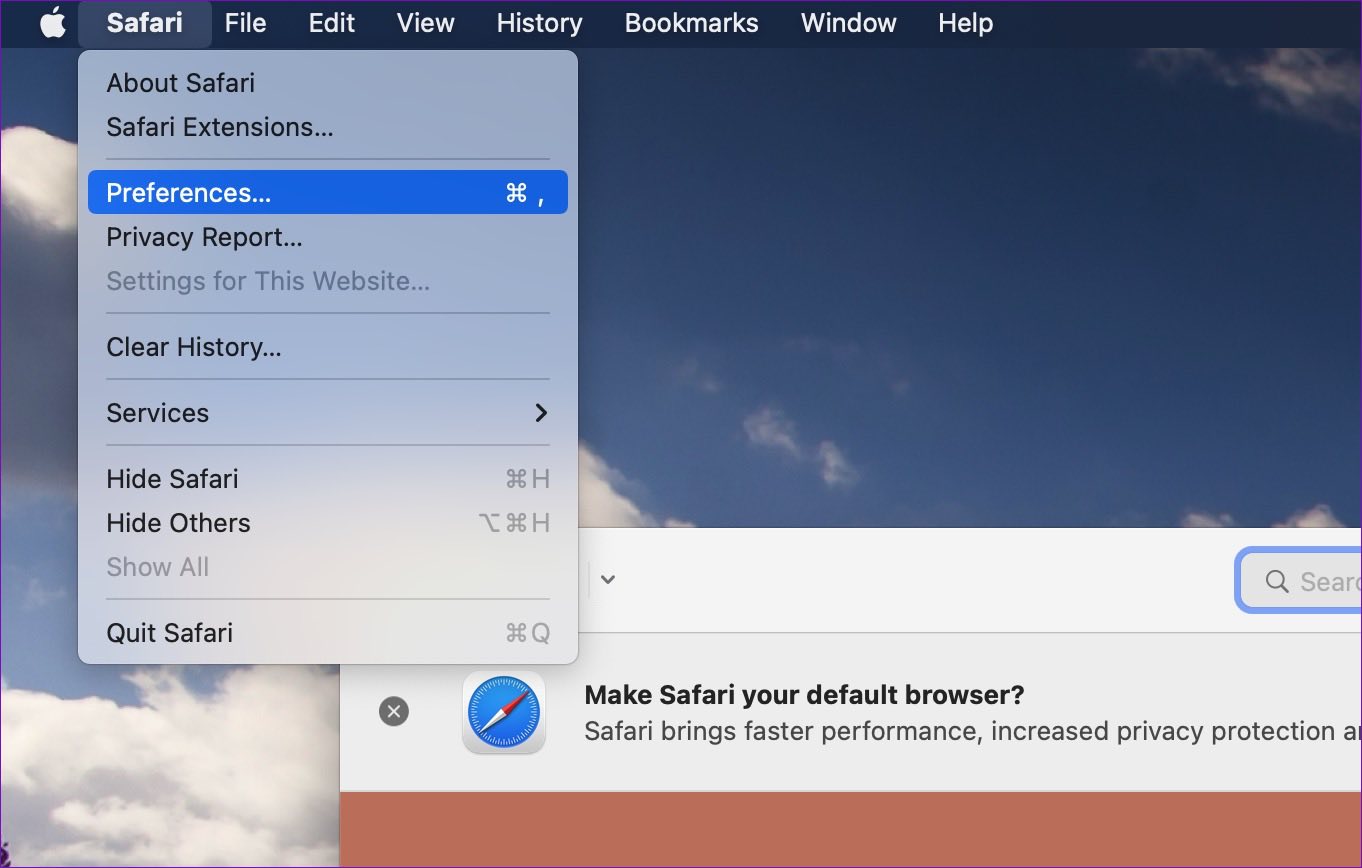Choose Safari Extensions… from the menu
The height and width of the screenshot is (868, 1362).
[x=328, y=127]
